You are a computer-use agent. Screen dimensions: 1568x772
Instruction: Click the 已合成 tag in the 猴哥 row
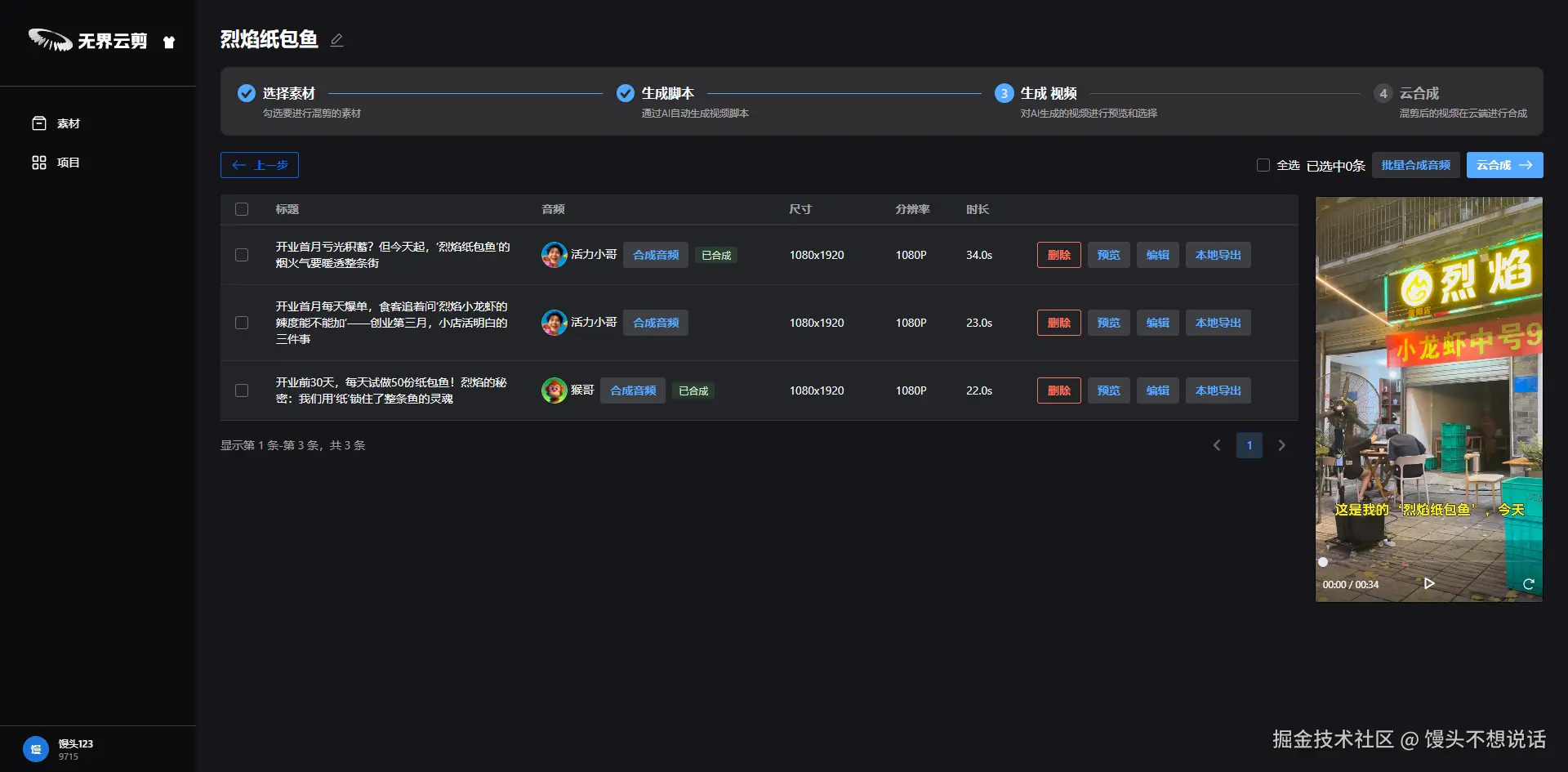click(x=693, y=390)
